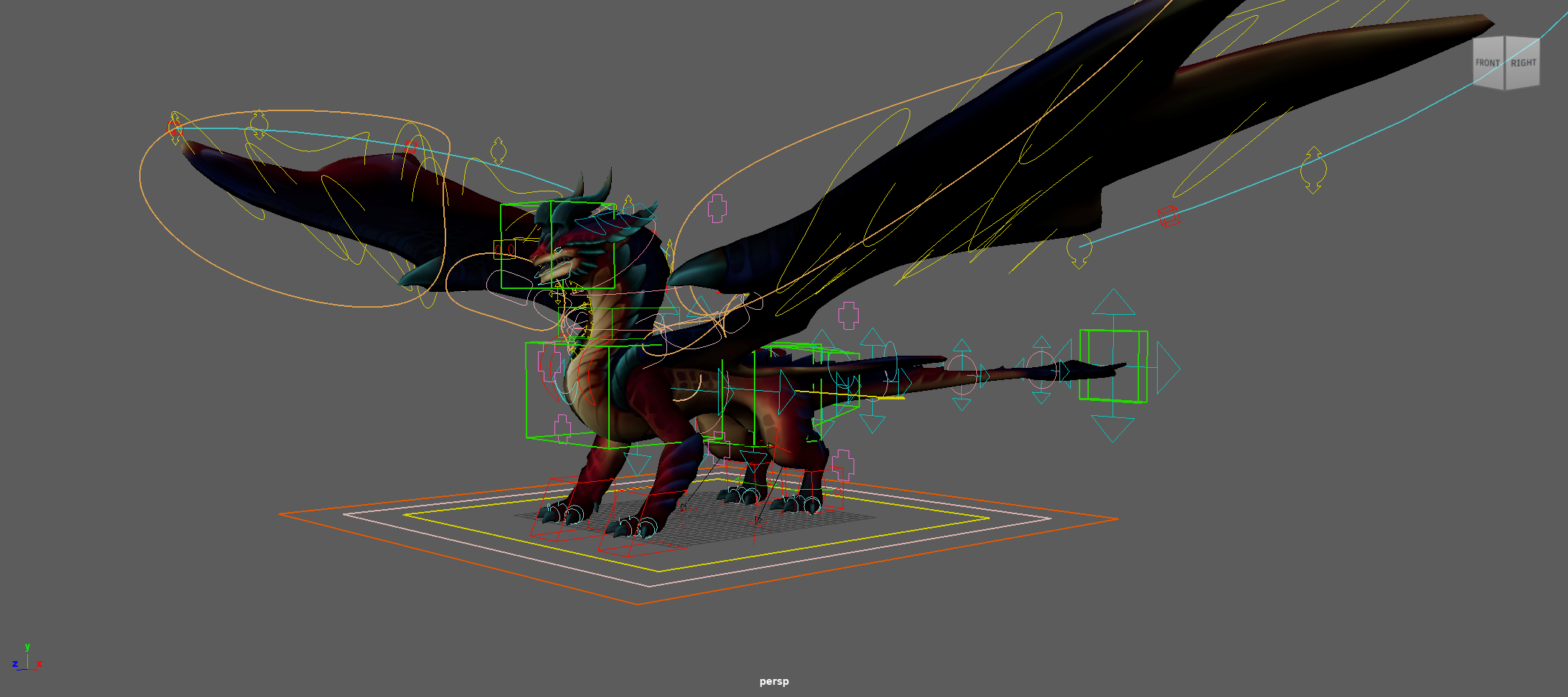Click the red X axis on the orientation gizmo
Viewport: 1568px width, 697px height.
[x=41, y=663]
